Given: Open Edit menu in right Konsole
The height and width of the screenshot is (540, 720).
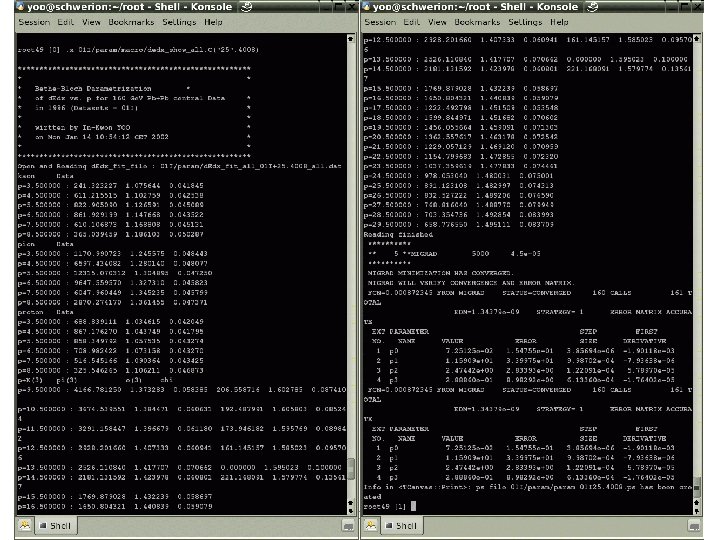Looking at the screenshot, I should click(411, 22).
